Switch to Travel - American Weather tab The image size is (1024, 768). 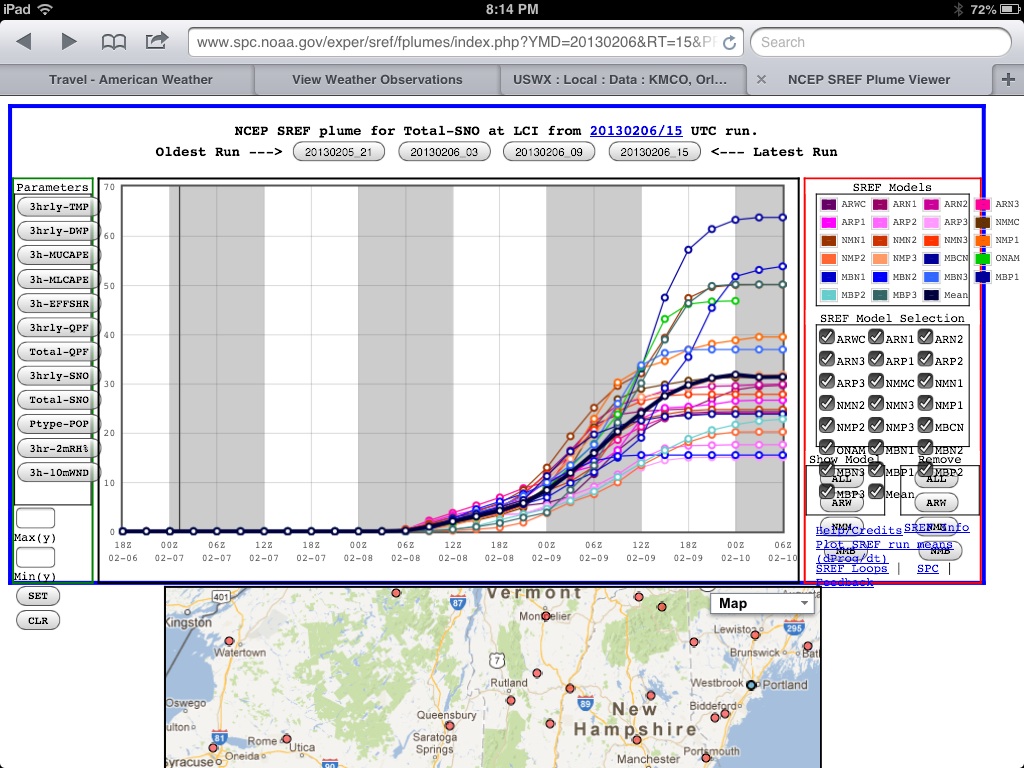130,79
